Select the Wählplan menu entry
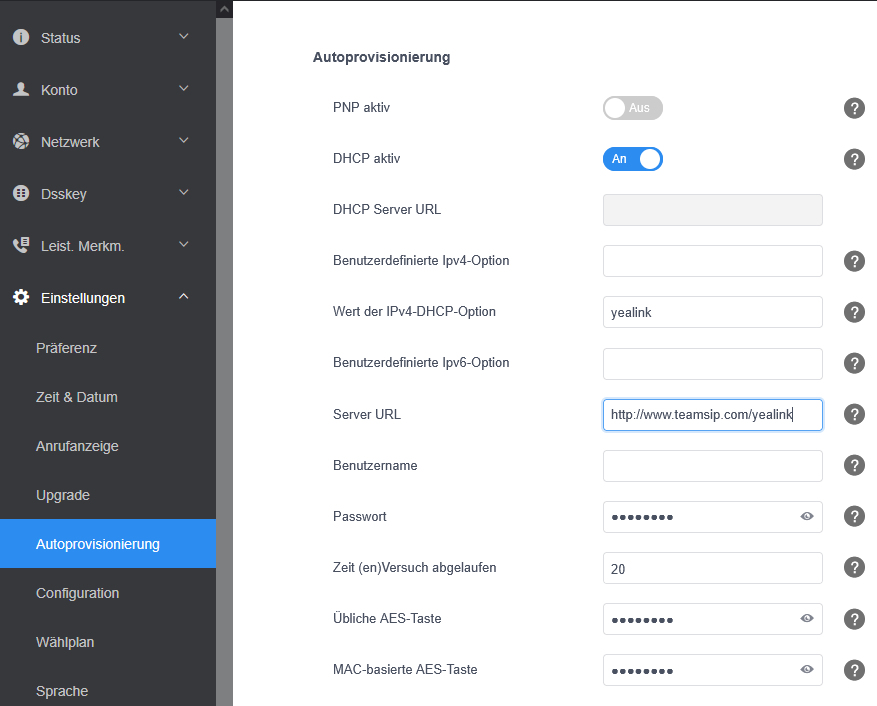The image size is (877, 706). [65, 642]
